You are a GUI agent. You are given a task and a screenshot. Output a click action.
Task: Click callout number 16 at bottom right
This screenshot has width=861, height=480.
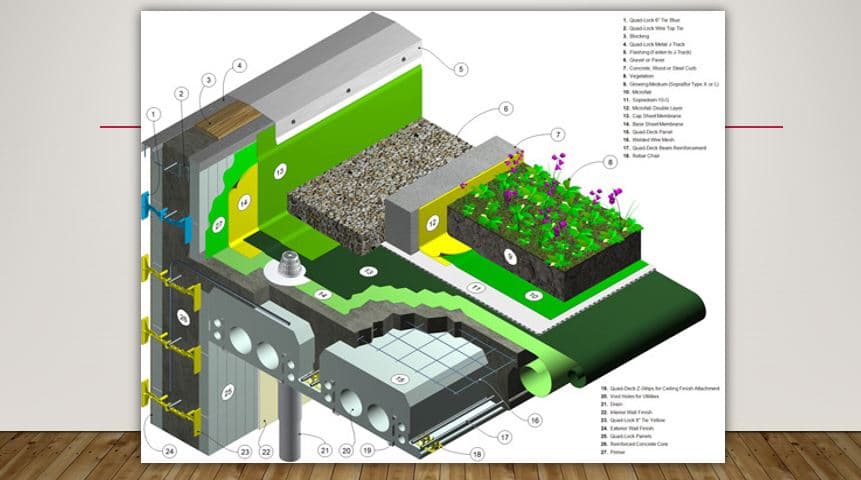534,421
